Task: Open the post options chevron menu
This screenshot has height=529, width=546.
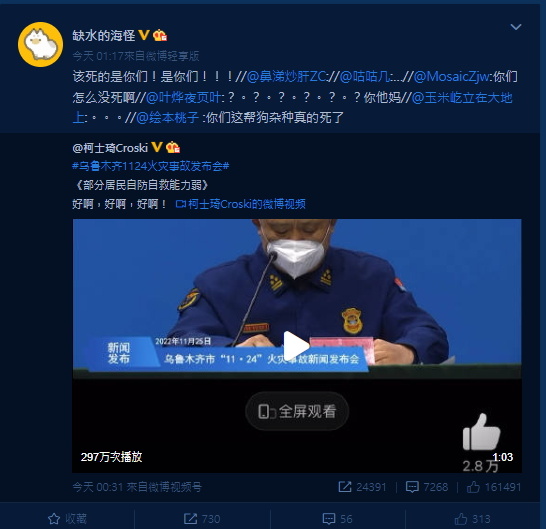Action: 516,27
